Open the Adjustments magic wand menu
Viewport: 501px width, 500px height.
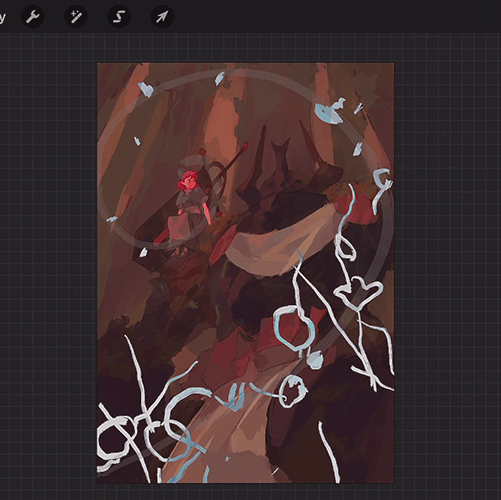click(x=76, y=16)
